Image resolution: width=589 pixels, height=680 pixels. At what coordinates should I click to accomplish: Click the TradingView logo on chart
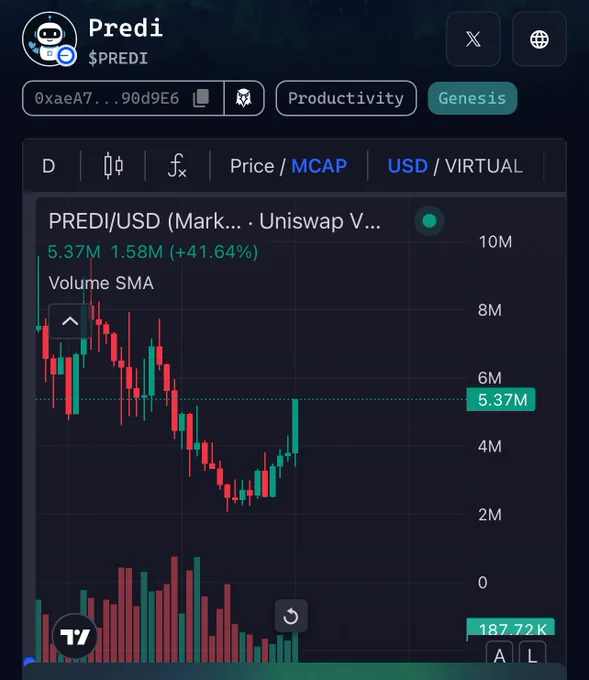(75, 636)
